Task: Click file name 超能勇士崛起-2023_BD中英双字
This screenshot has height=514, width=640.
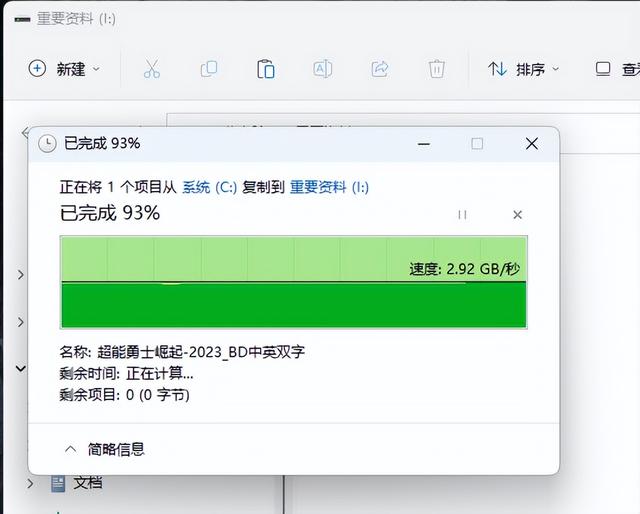Action: click(201, 352)
